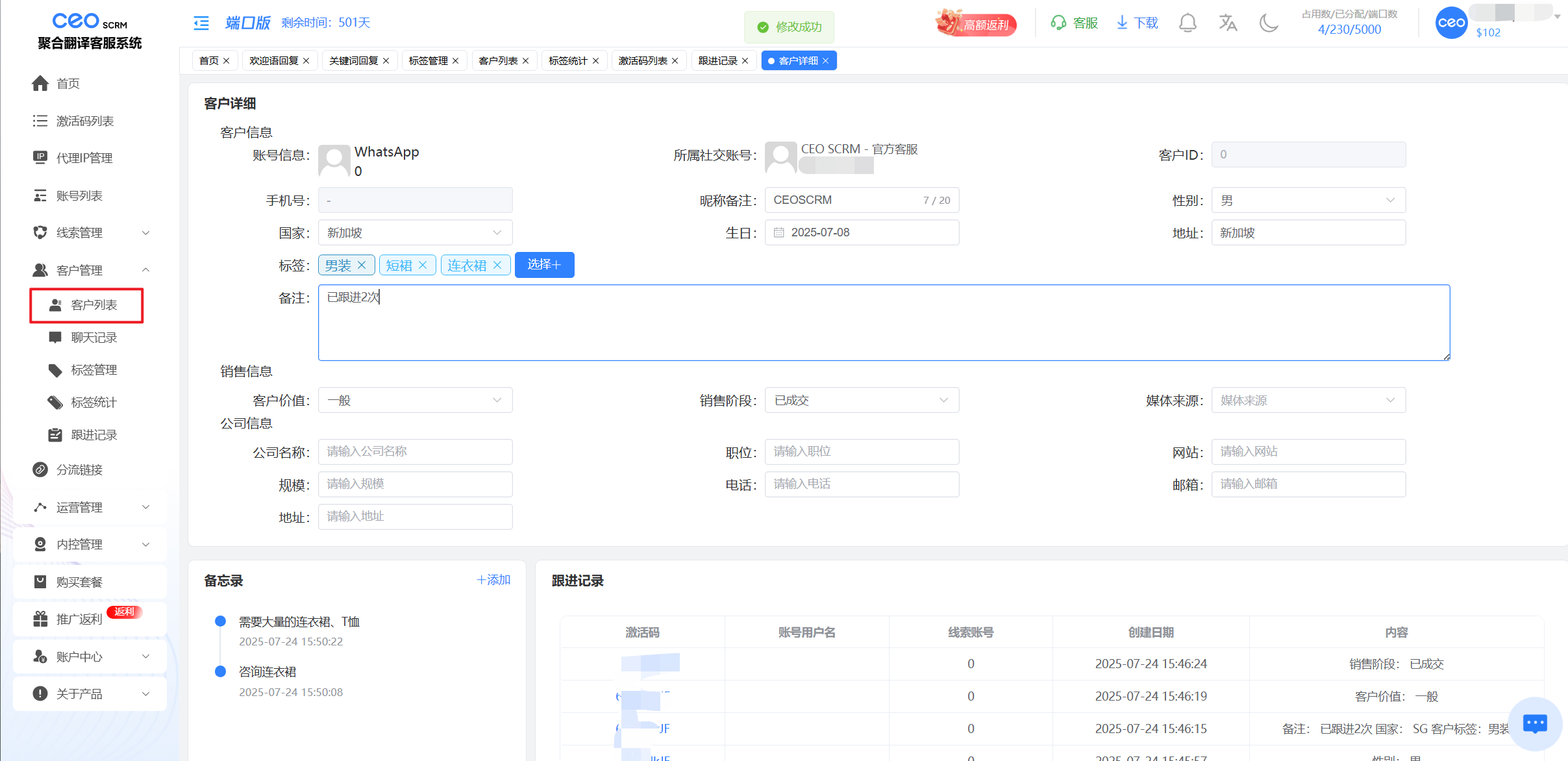Image resolution: width=1568 pixels, height=761 pixels.
Task: Toggle dark mode with the moon icon
Action: click(1268, 23)
